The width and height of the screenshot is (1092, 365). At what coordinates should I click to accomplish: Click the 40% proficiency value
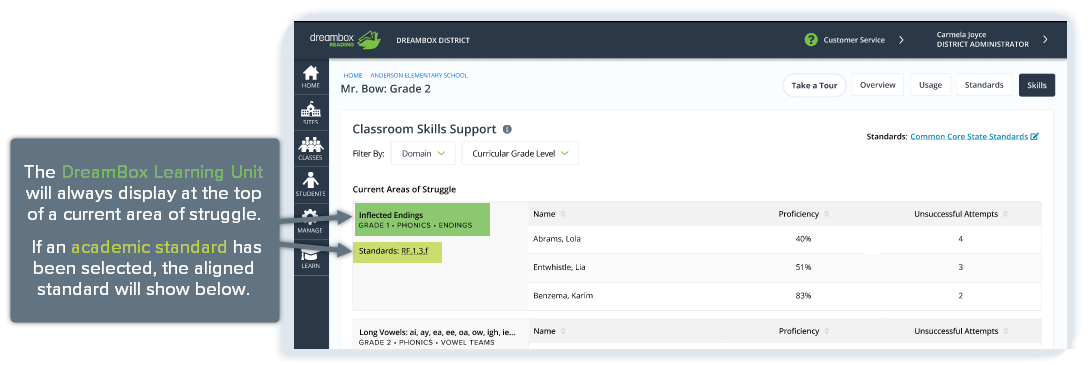point(803,239)
